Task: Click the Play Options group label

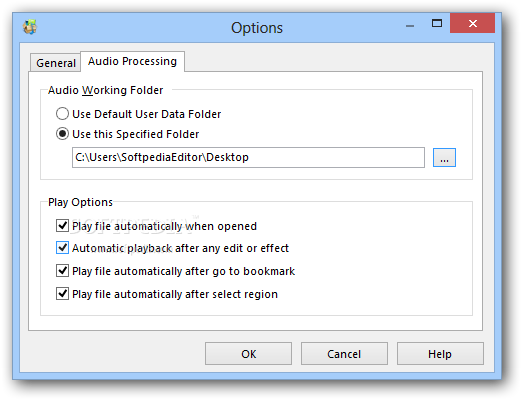Action: point(80,202)
